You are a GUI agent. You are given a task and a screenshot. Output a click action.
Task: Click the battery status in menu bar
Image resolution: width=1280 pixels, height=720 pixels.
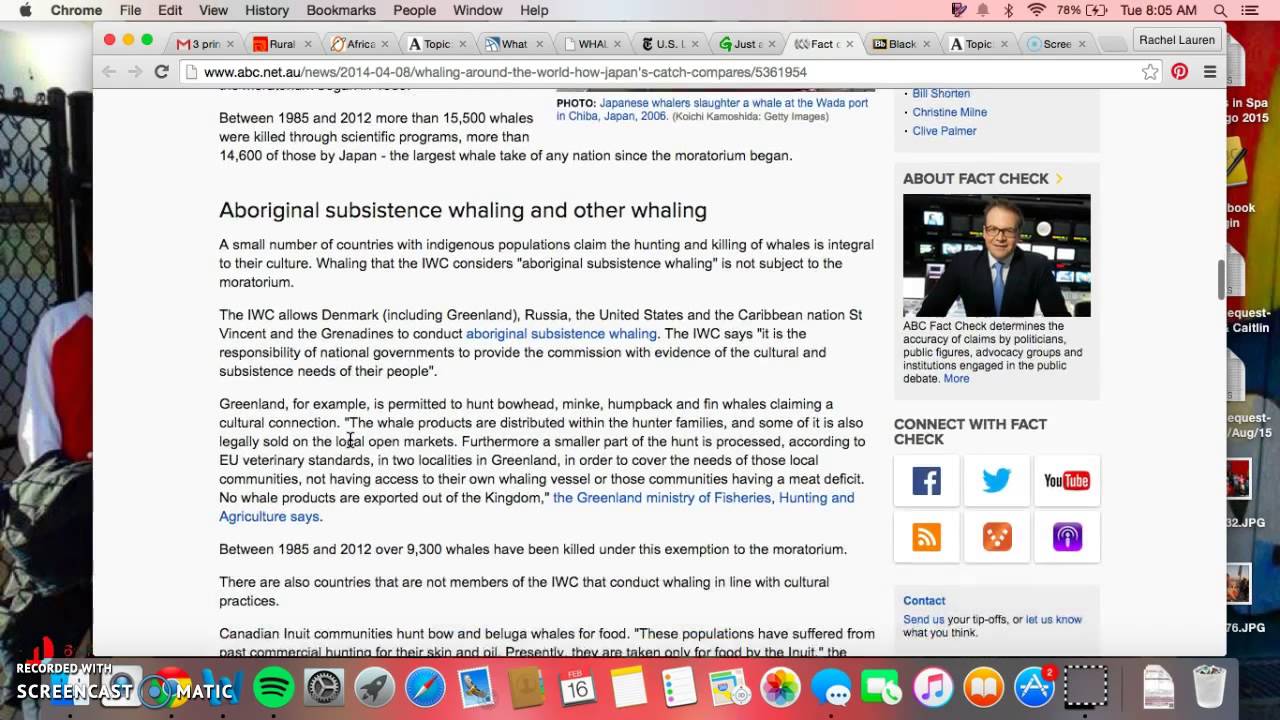click(x=1084, y=10)
